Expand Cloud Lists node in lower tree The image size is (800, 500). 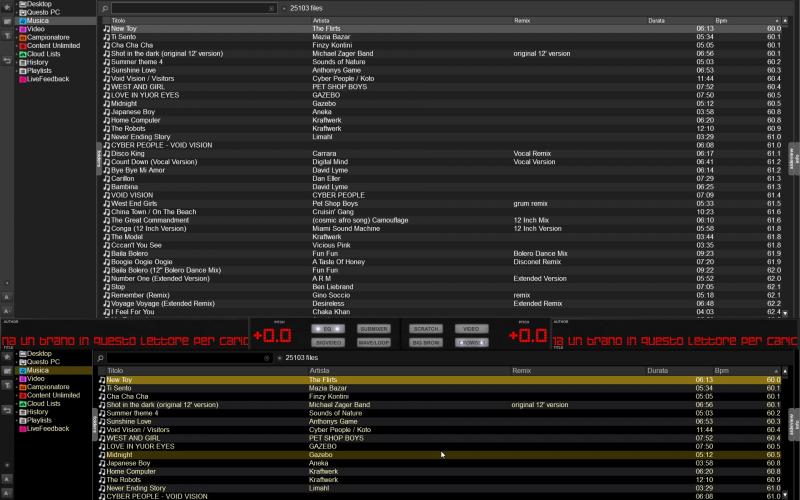tap(16, 404)
